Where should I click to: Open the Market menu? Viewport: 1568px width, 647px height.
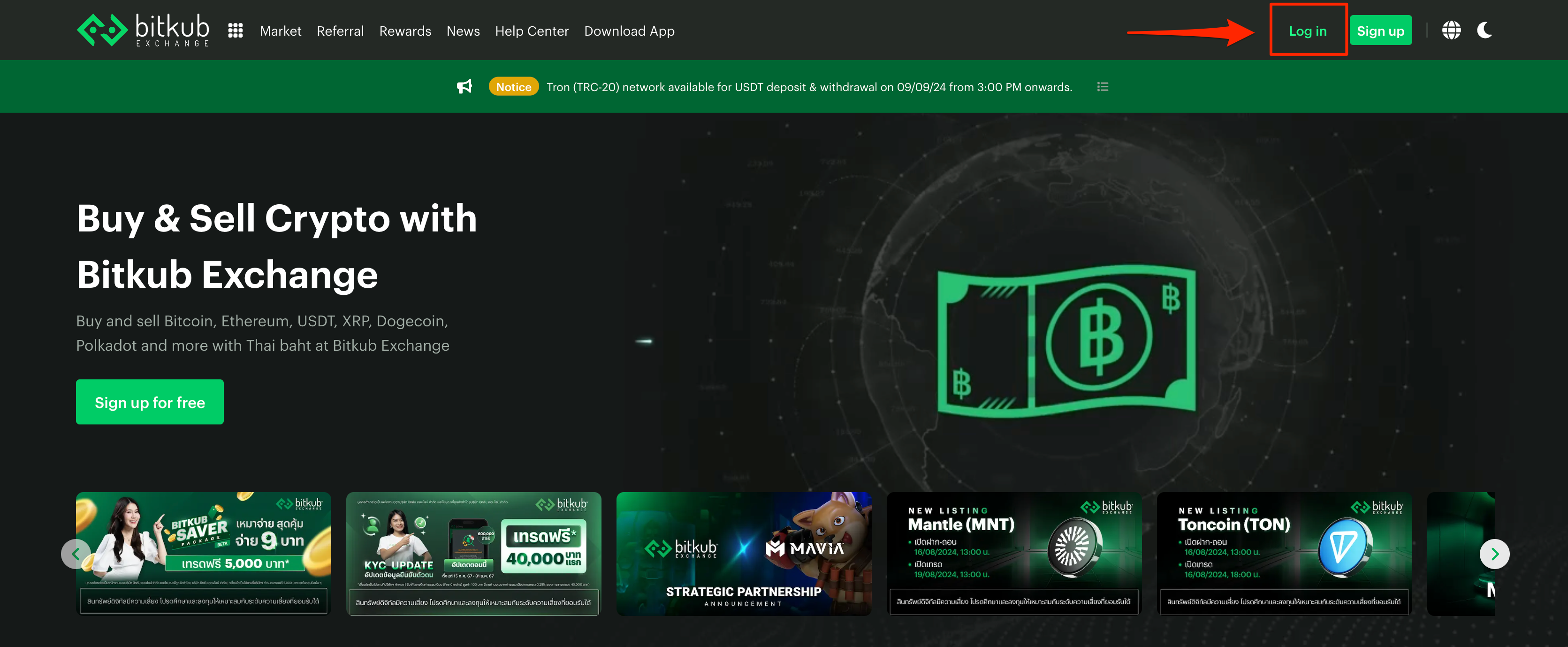point(281,31)
